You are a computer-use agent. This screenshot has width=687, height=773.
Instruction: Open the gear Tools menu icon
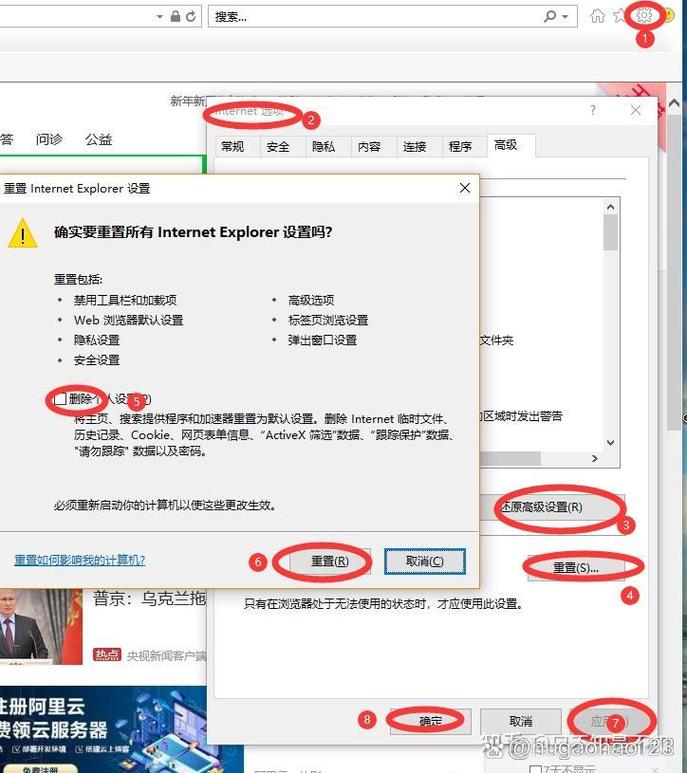tap(644, 16)
